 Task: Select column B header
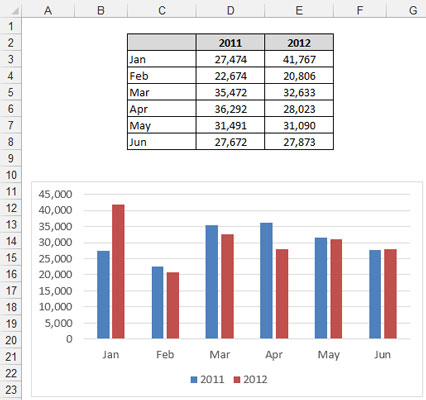[x=101, y=10]
